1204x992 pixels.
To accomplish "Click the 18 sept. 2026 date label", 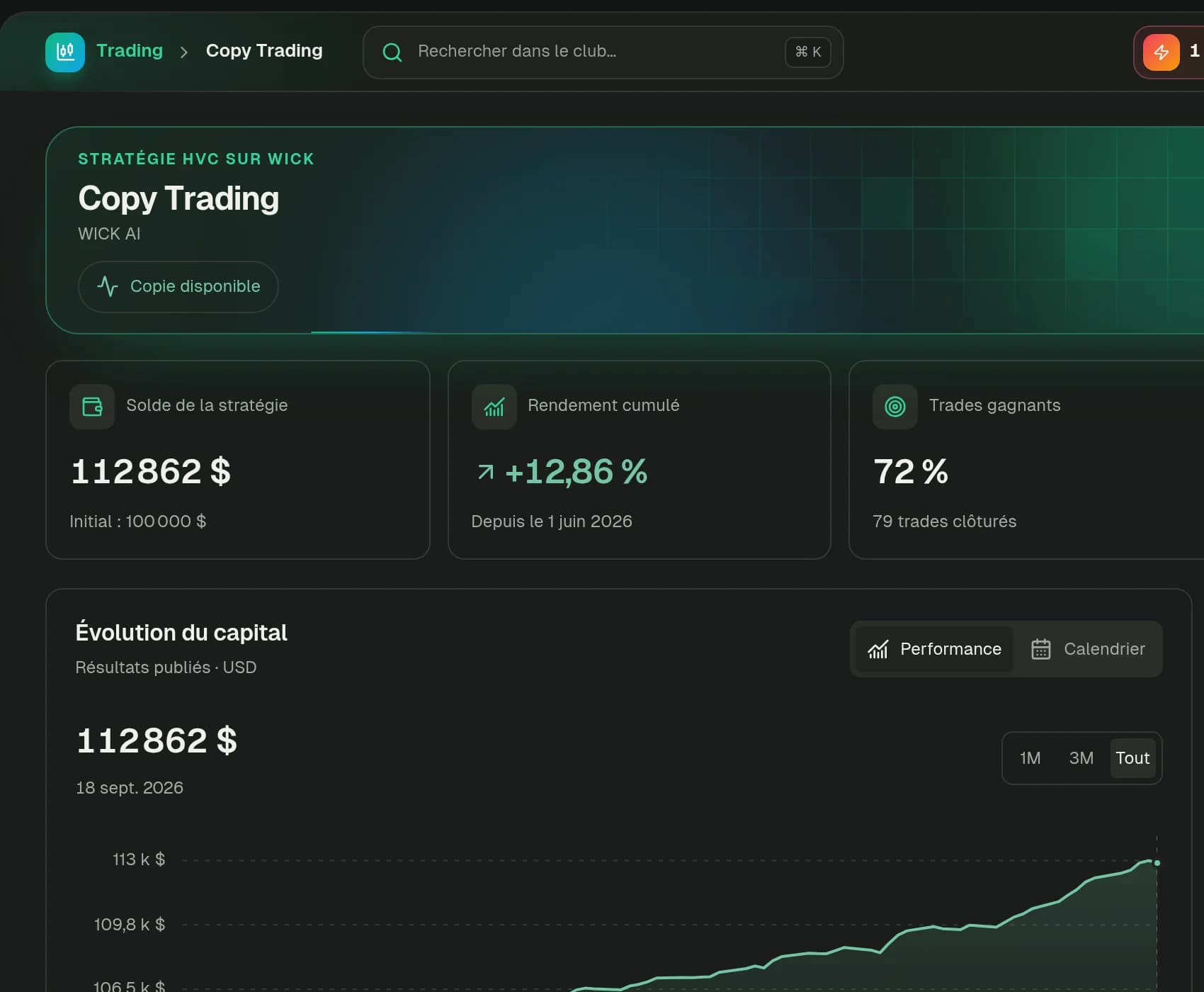I will coord(130,788).
